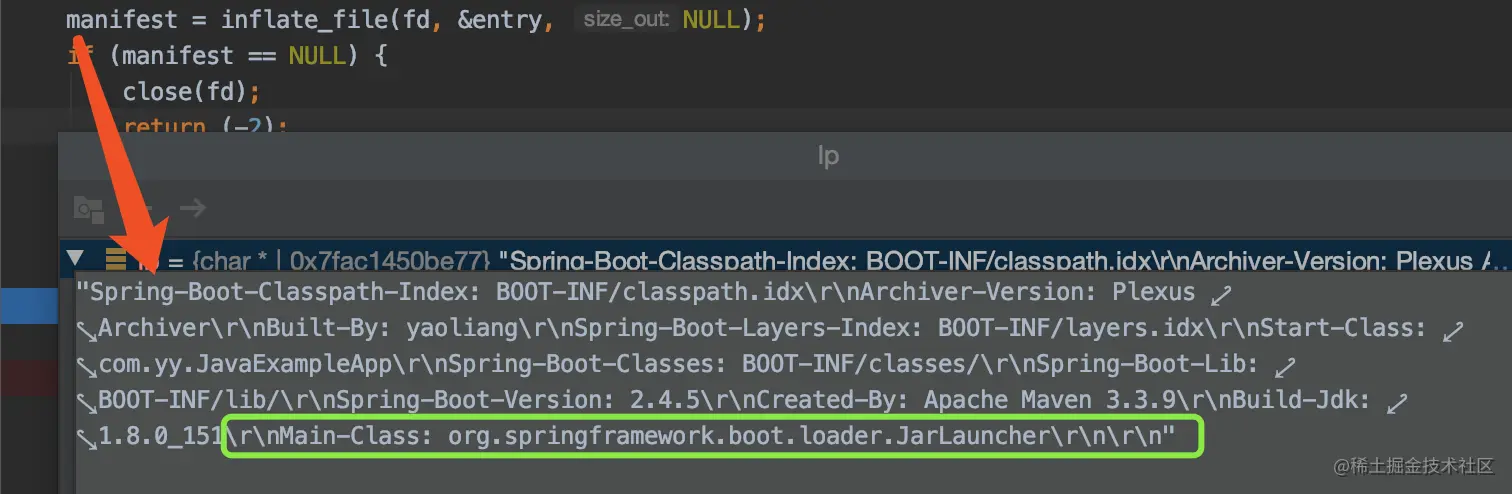Click the '&entry' argument in code
Screen dimensions: 1512x494
click(x=500, y=20)
